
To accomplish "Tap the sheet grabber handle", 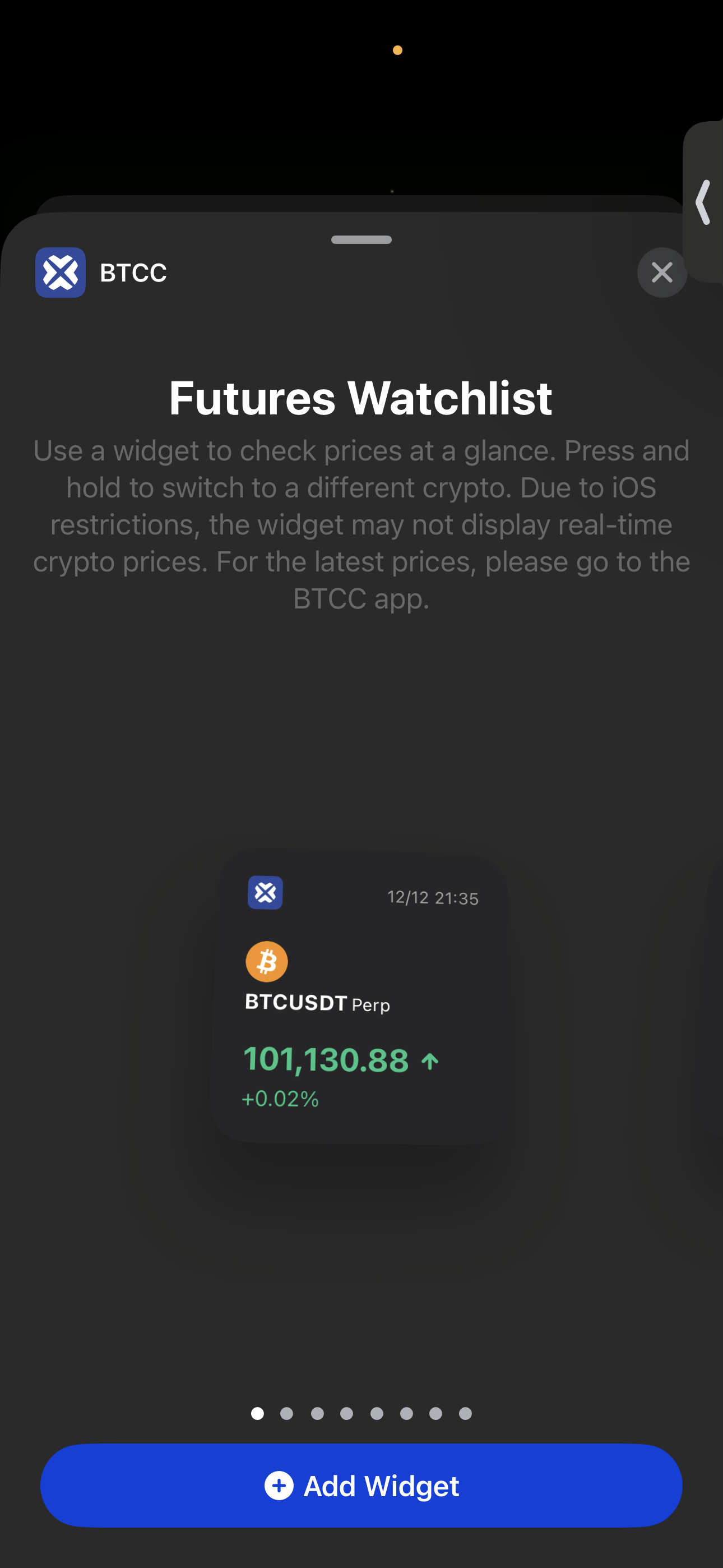I will (361, 239).
